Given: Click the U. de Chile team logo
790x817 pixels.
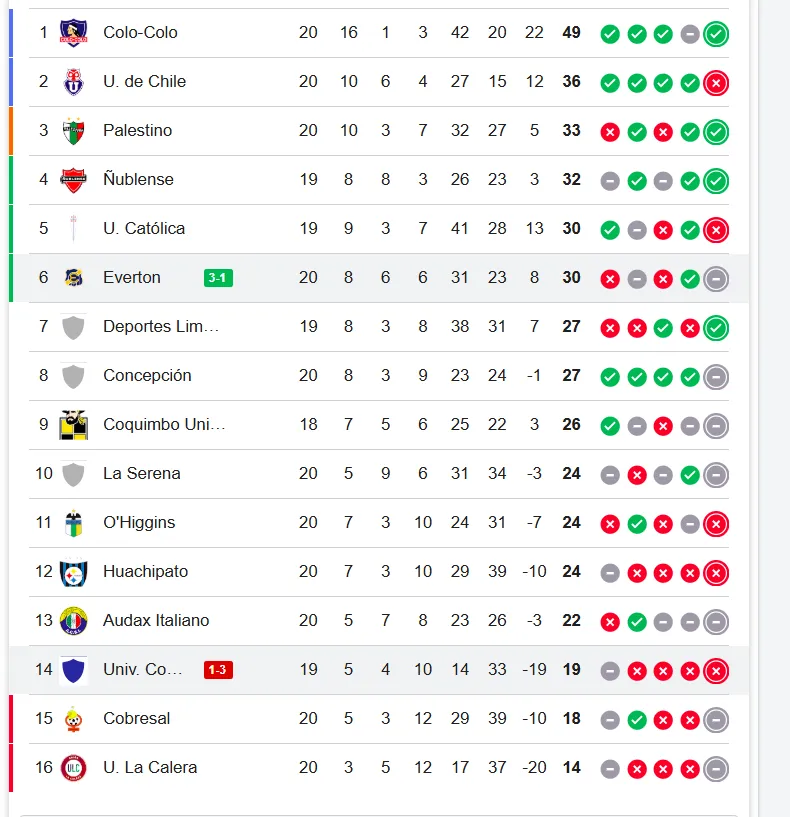Looking at the screenshot, I should coord(73,82).
